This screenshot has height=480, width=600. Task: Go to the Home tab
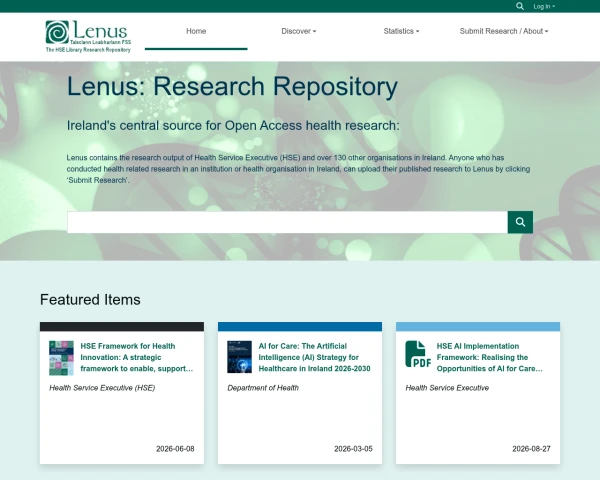tap(196, 31)
